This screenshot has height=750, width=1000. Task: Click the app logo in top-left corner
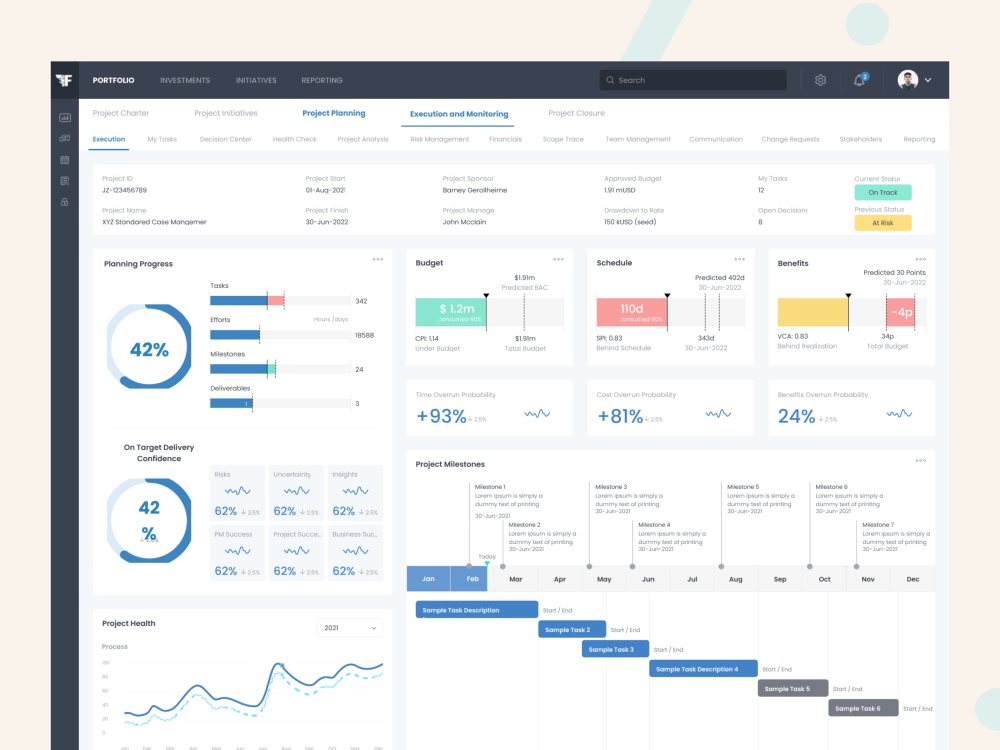click(64, 80)
